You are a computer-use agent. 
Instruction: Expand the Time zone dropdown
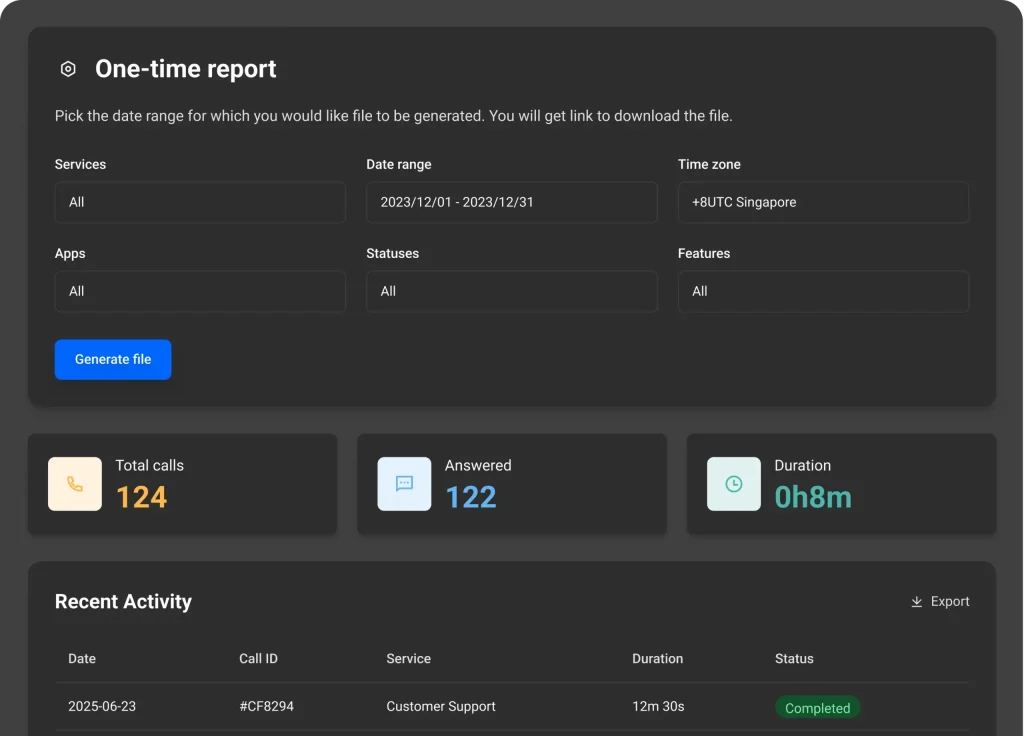[823, 202]
